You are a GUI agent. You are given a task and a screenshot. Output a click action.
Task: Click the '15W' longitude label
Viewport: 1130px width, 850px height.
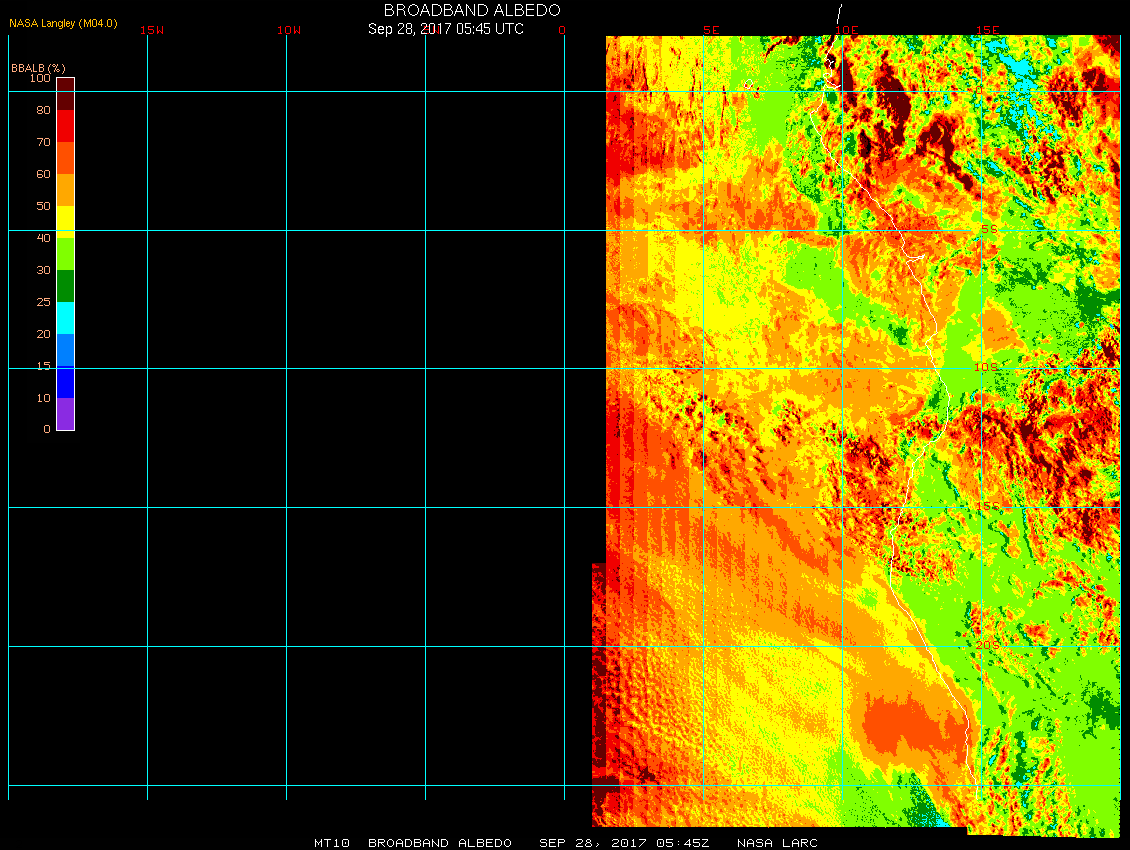152,30
